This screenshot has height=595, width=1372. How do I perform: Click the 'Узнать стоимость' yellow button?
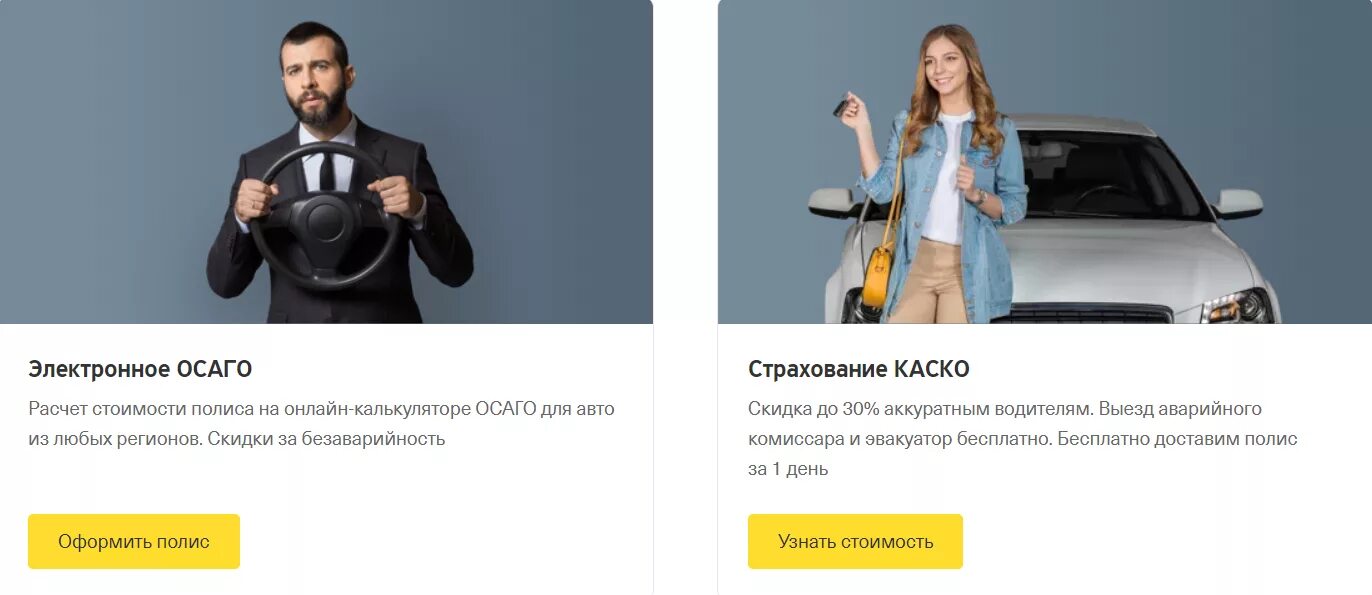[855, 541]
